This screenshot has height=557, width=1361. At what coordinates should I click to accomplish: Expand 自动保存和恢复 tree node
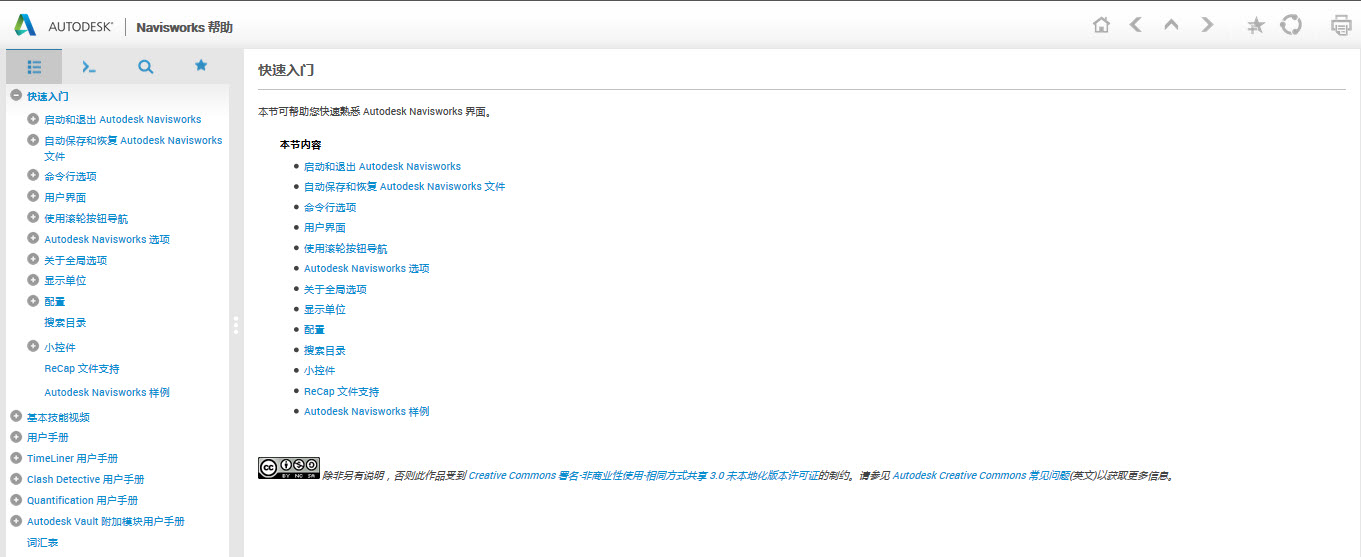coord(33,140)
